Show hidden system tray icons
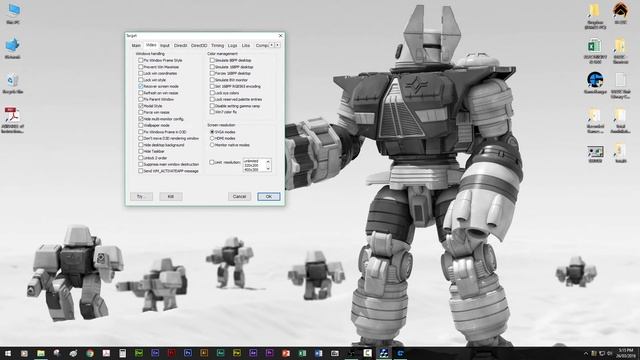The height and width of the screenshot is (360, 640). point(586,353)
